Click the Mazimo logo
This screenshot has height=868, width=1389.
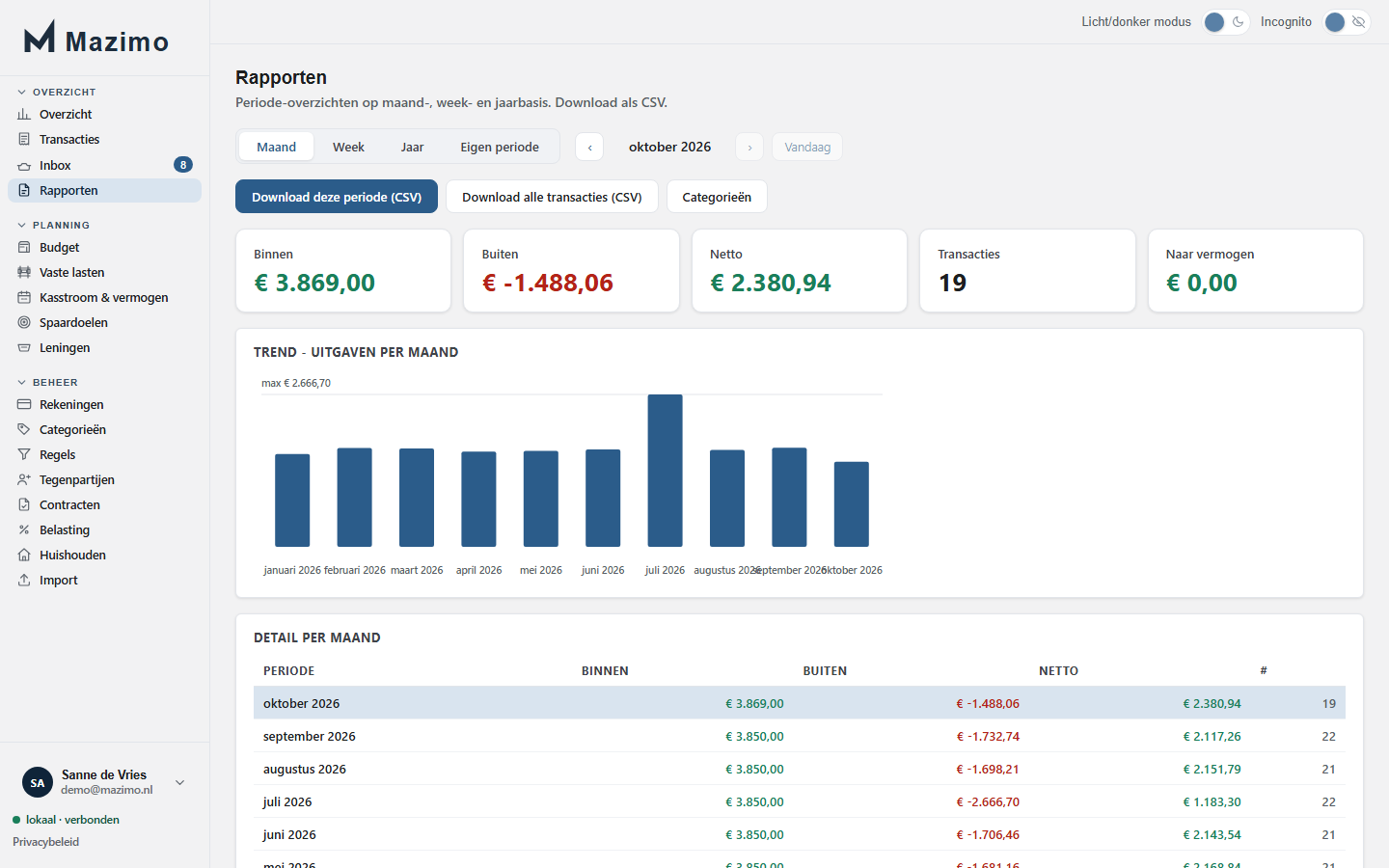95,39
